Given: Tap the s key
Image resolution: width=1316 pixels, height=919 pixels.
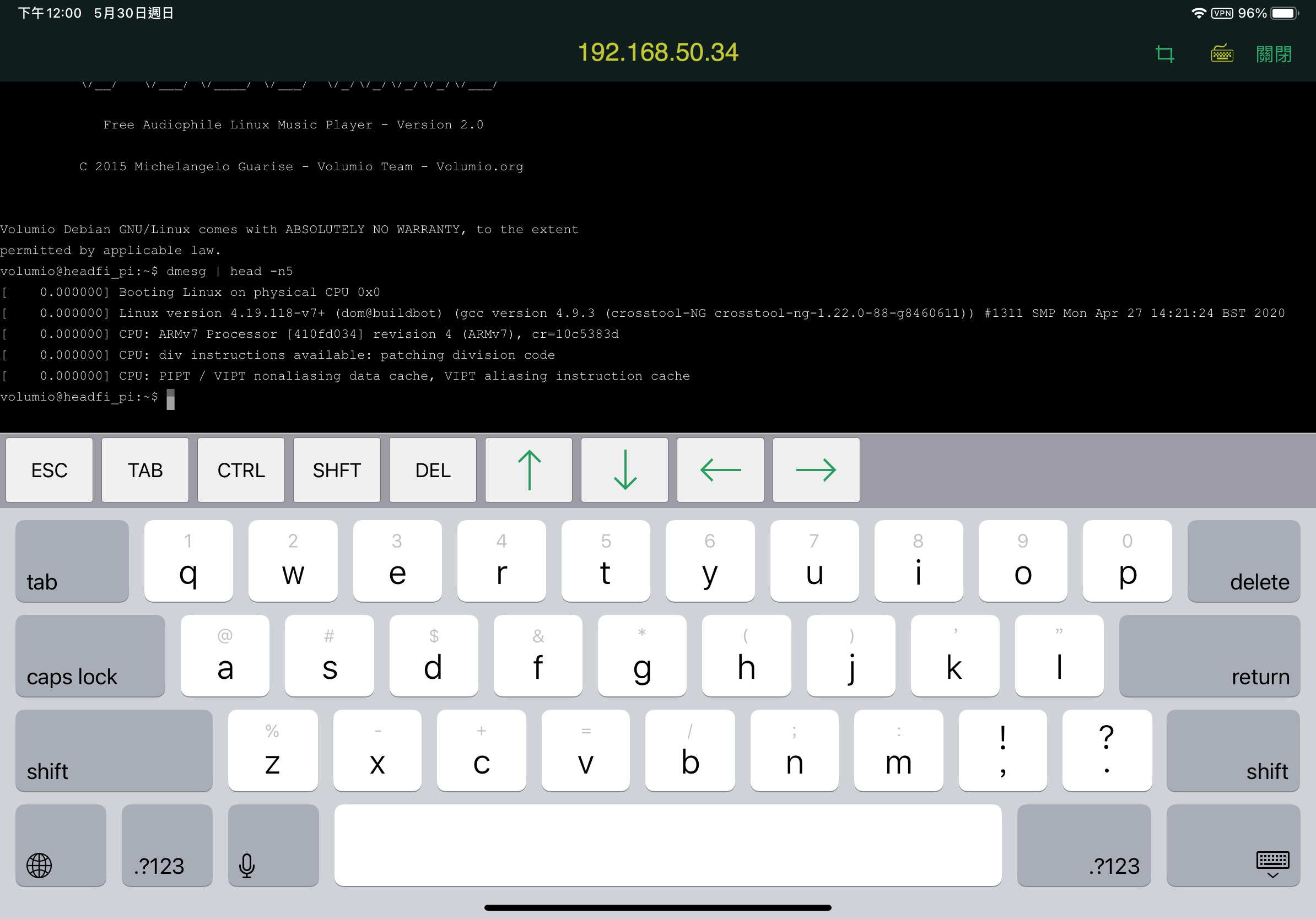Looking at the screenshot, I should click(x=330, y=656).
